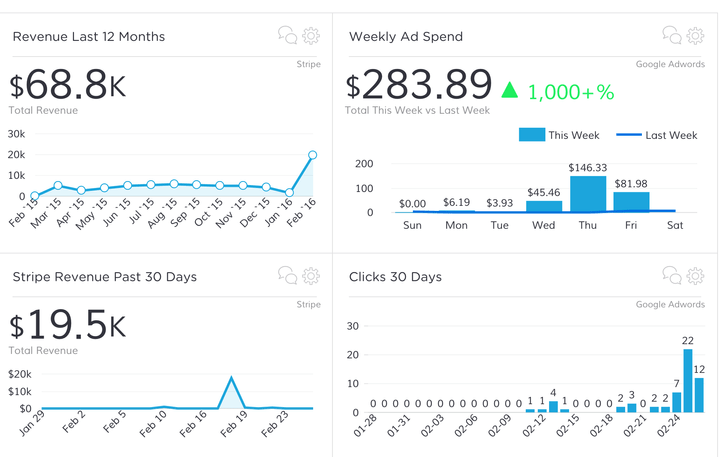Click the Wednesday $45.46 ad spend bar

pyautogui.click(x=544, y=206)
